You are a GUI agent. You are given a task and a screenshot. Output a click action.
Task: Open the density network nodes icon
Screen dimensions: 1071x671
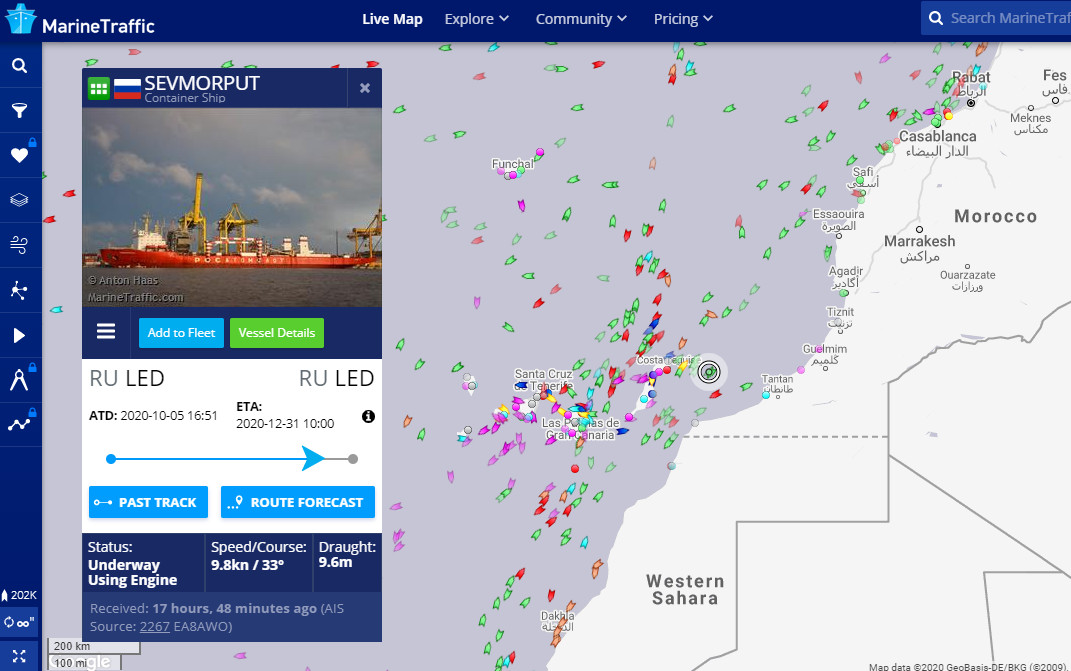(20, 290)
